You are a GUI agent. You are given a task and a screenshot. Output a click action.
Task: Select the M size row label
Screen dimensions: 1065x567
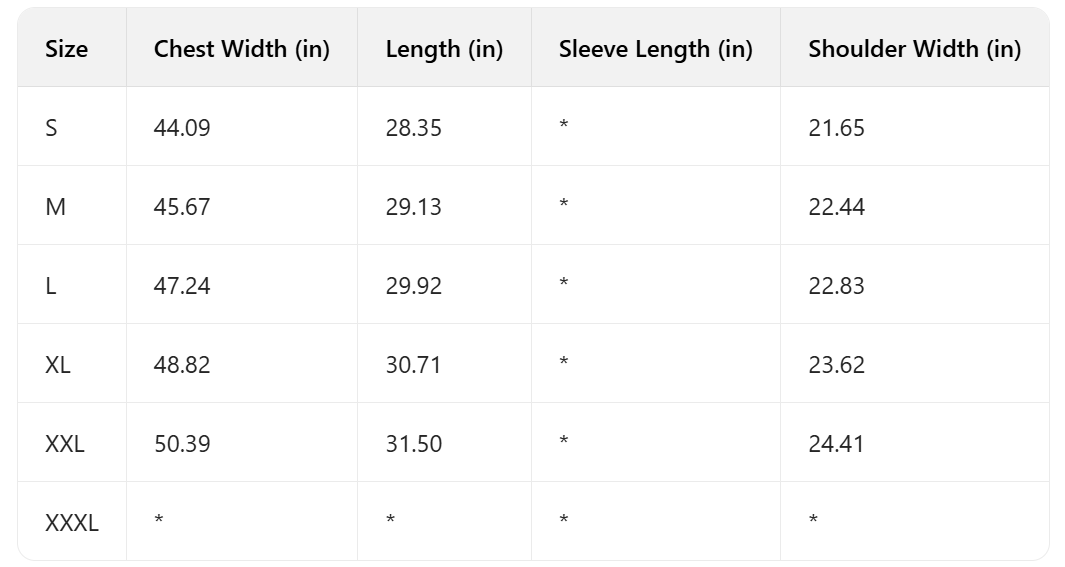pyautogui.click(x=55, y=207)
